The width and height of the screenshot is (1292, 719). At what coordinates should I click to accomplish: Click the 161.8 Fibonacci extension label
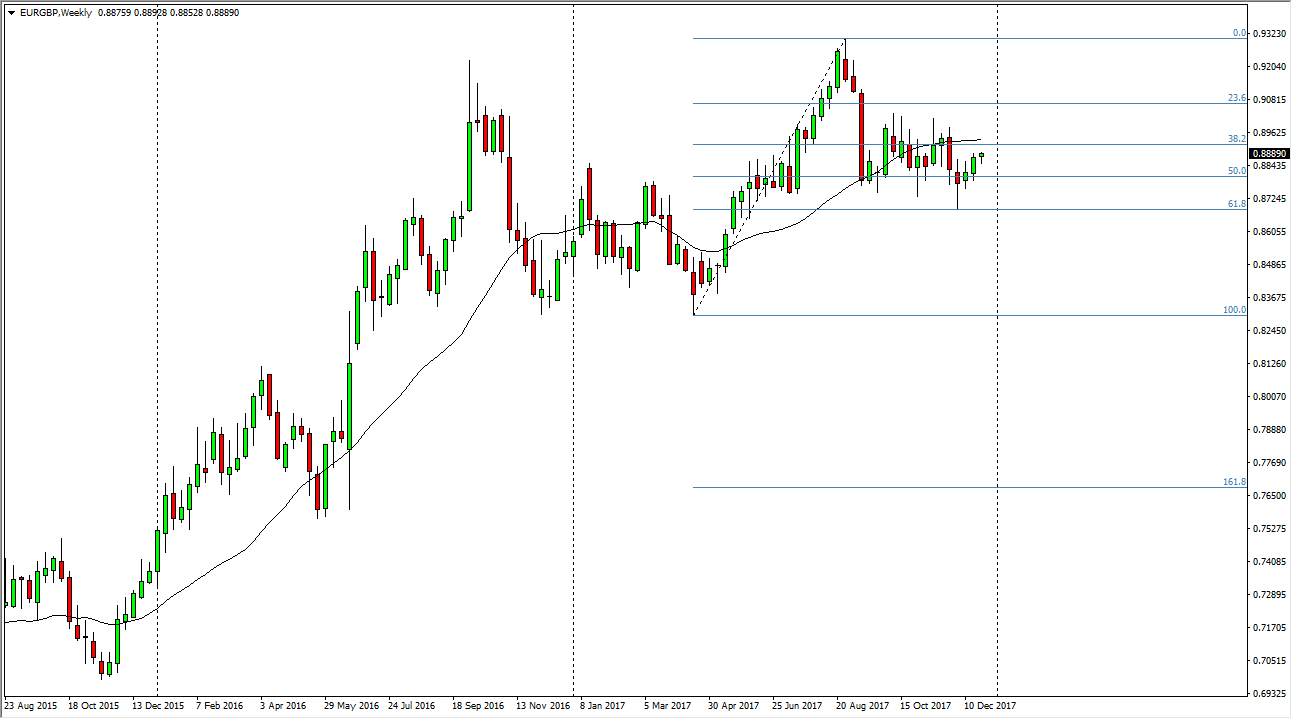coord(1234,482)
